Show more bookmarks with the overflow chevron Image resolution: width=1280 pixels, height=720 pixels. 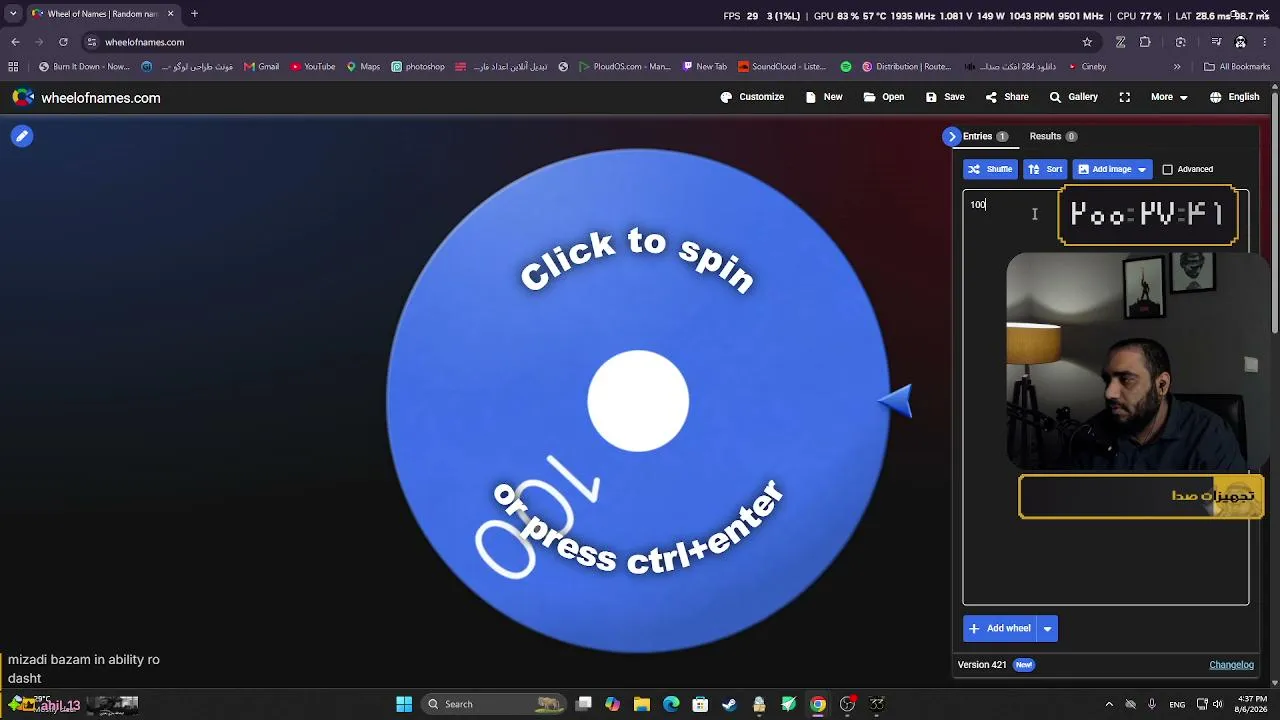pos(1177,67)
